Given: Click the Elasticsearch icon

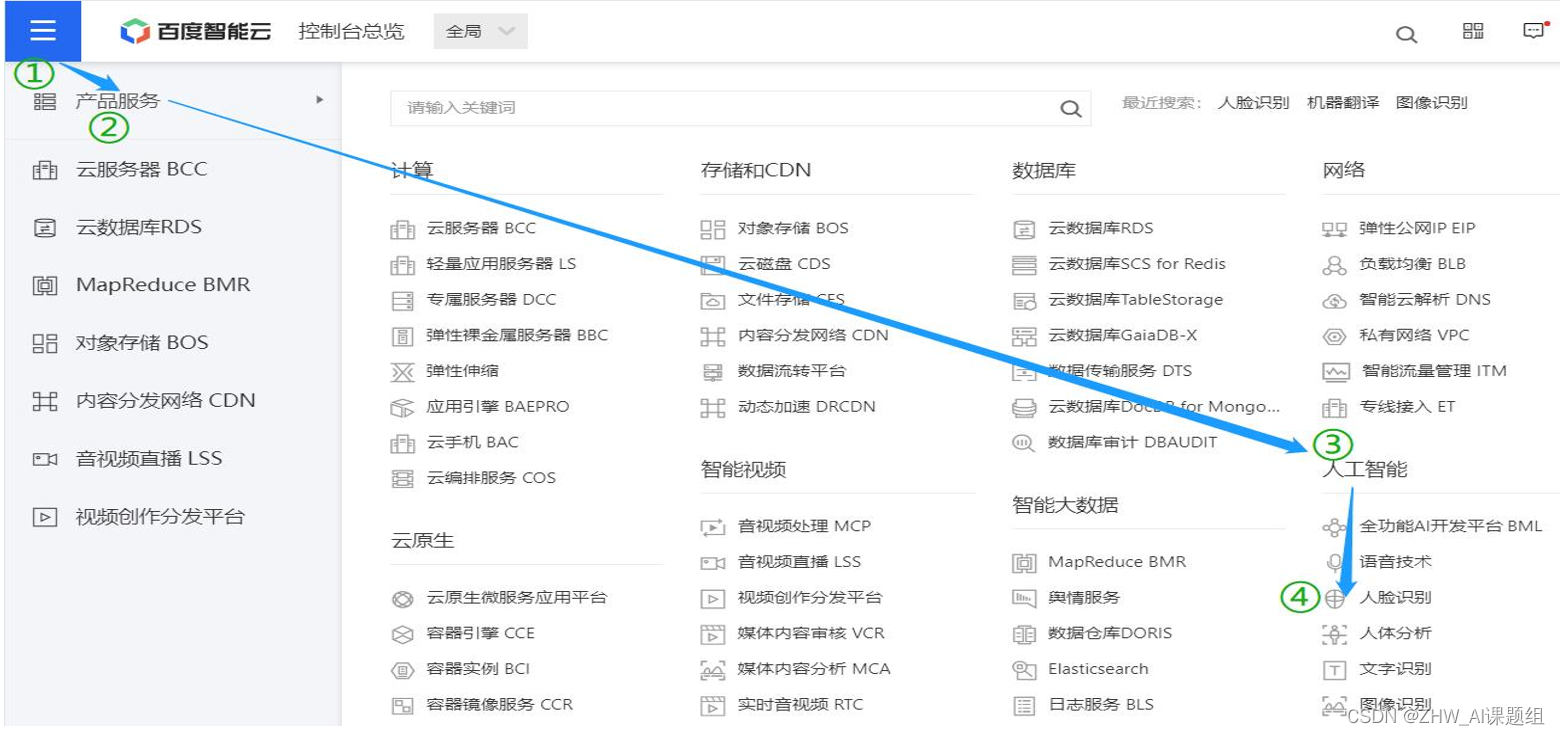Looking at the screenshot, I should [1024, 670].
